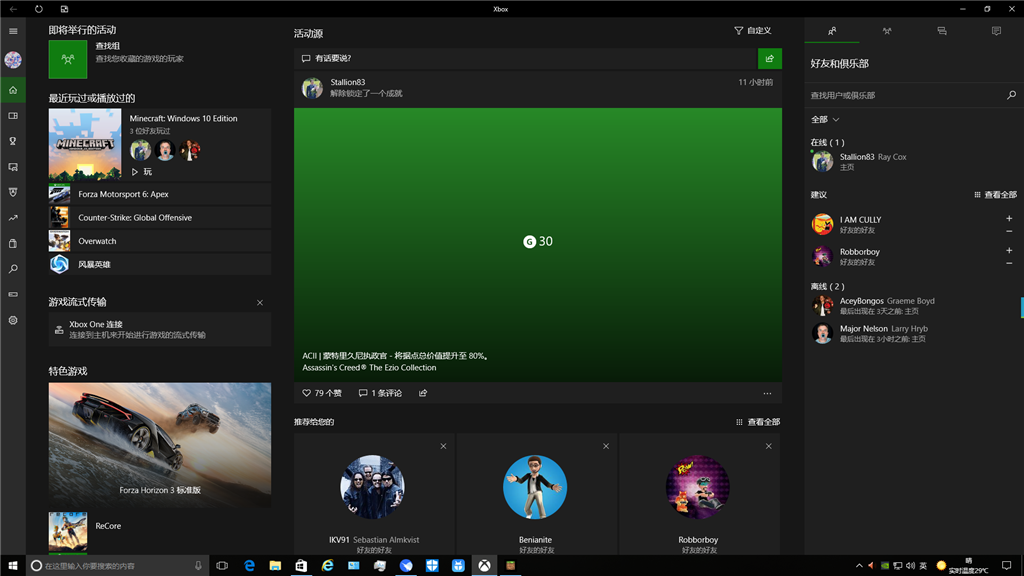Image resolution: width=1024 pixels, height=576 pixels.
Task: Switch to the Messages tab in right panel
Action: 942,31
